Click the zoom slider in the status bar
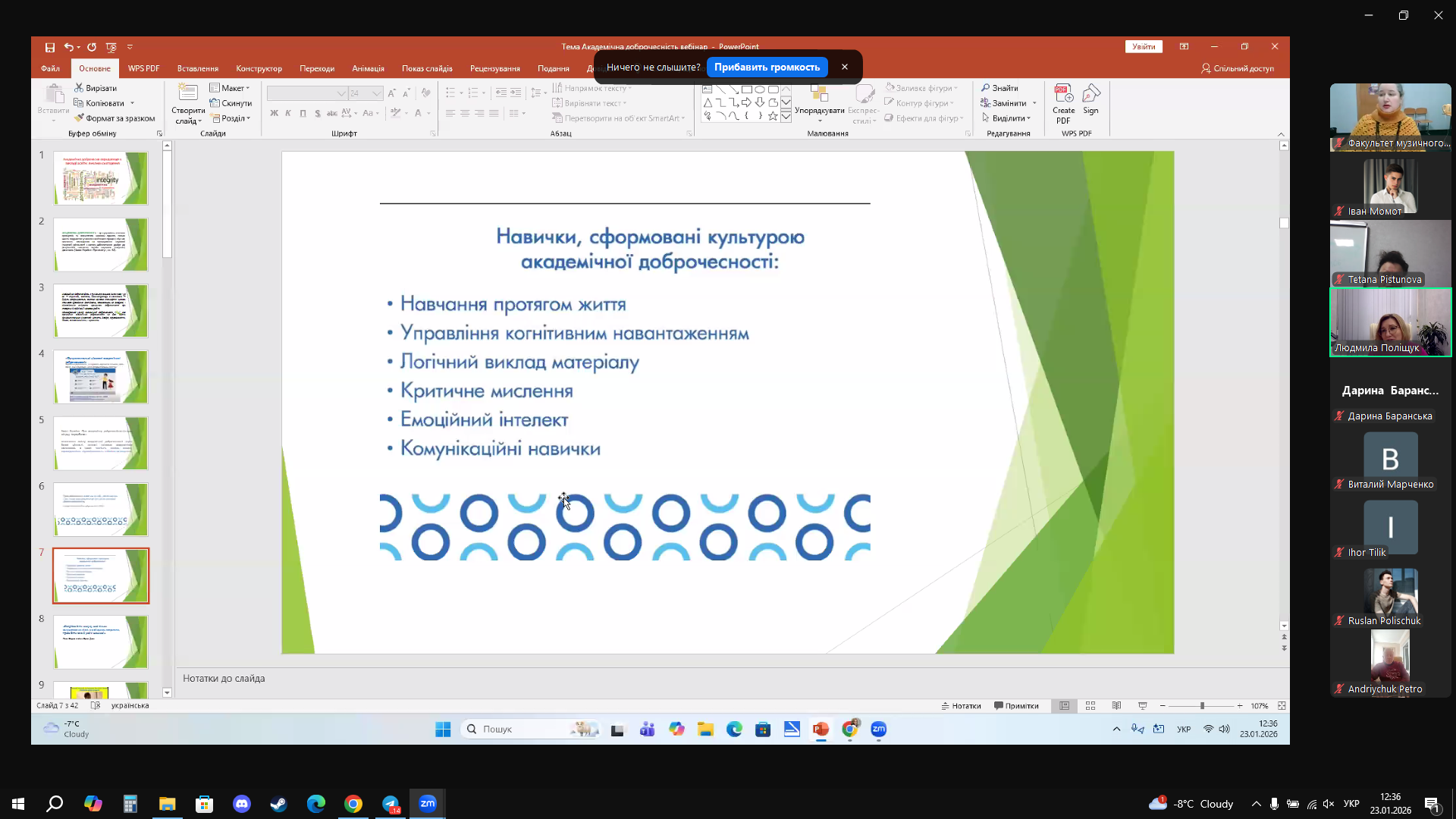 coord(1202,706)
